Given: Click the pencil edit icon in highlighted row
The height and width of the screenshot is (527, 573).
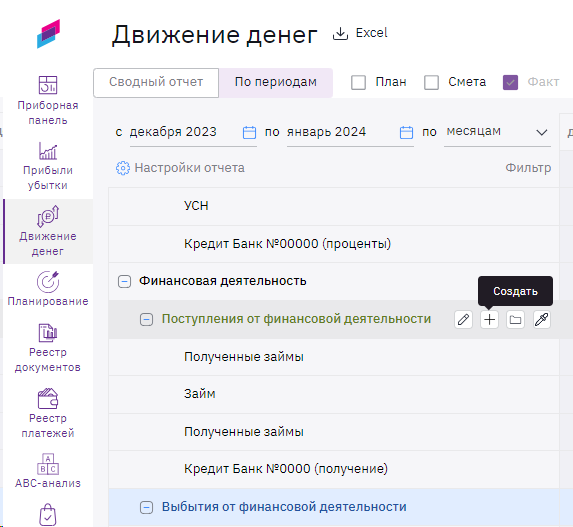Looking at the screenshot, I should point(463,320).
